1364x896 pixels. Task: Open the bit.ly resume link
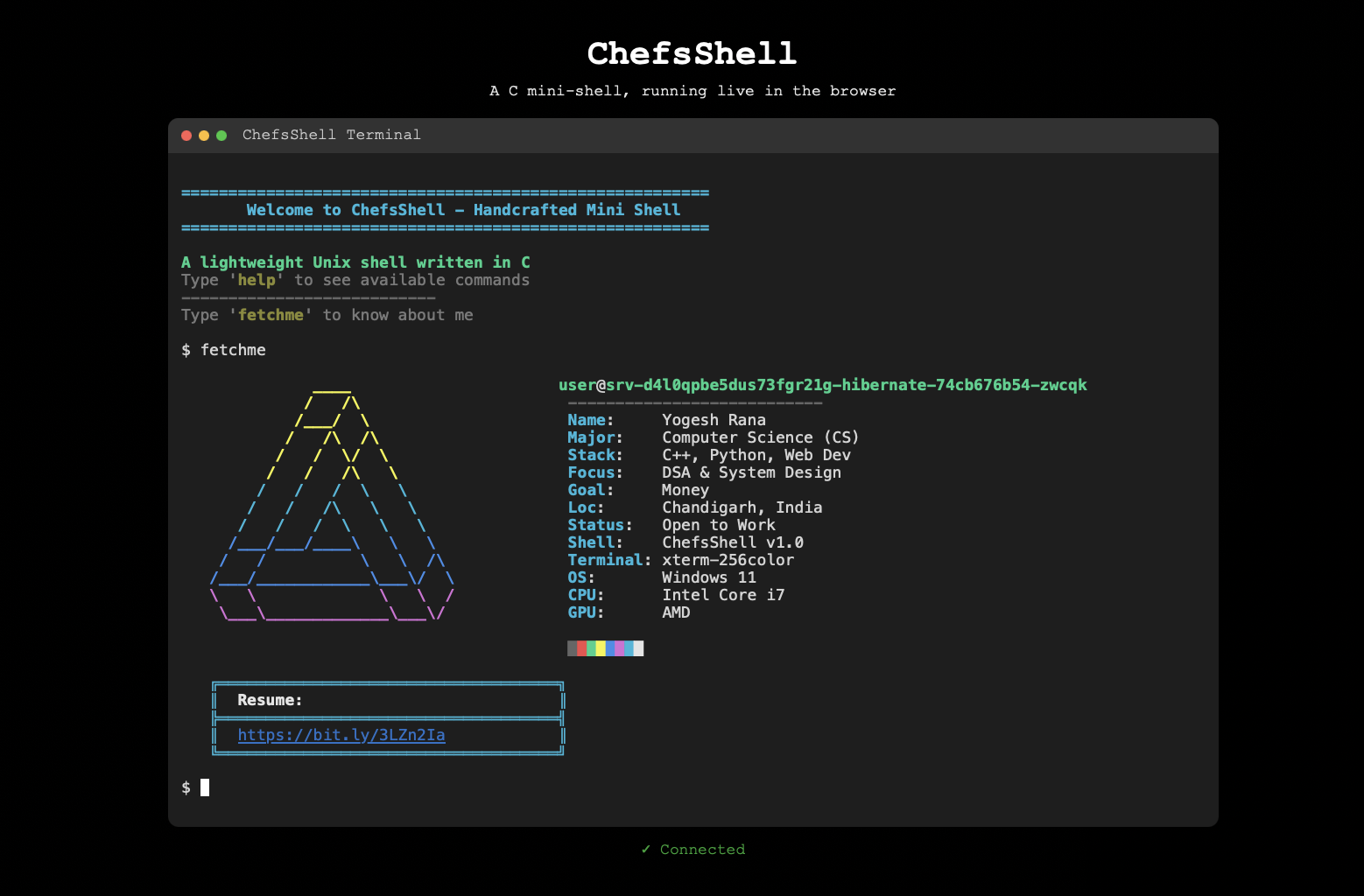click(341, 735)
